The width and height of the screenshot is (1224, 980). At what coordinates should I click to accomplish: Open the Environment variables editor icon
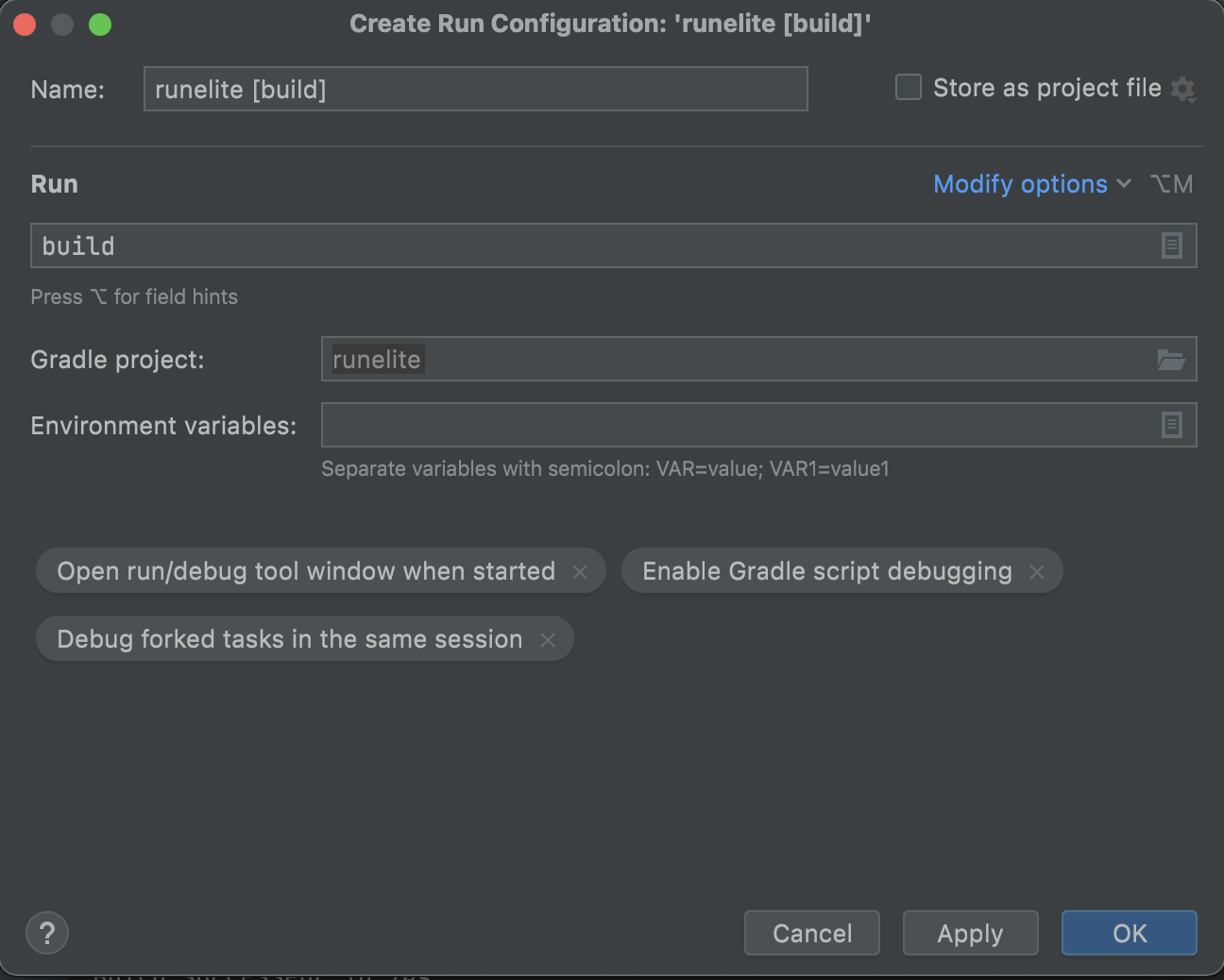pyautogui.click(x=1171, y=425)
